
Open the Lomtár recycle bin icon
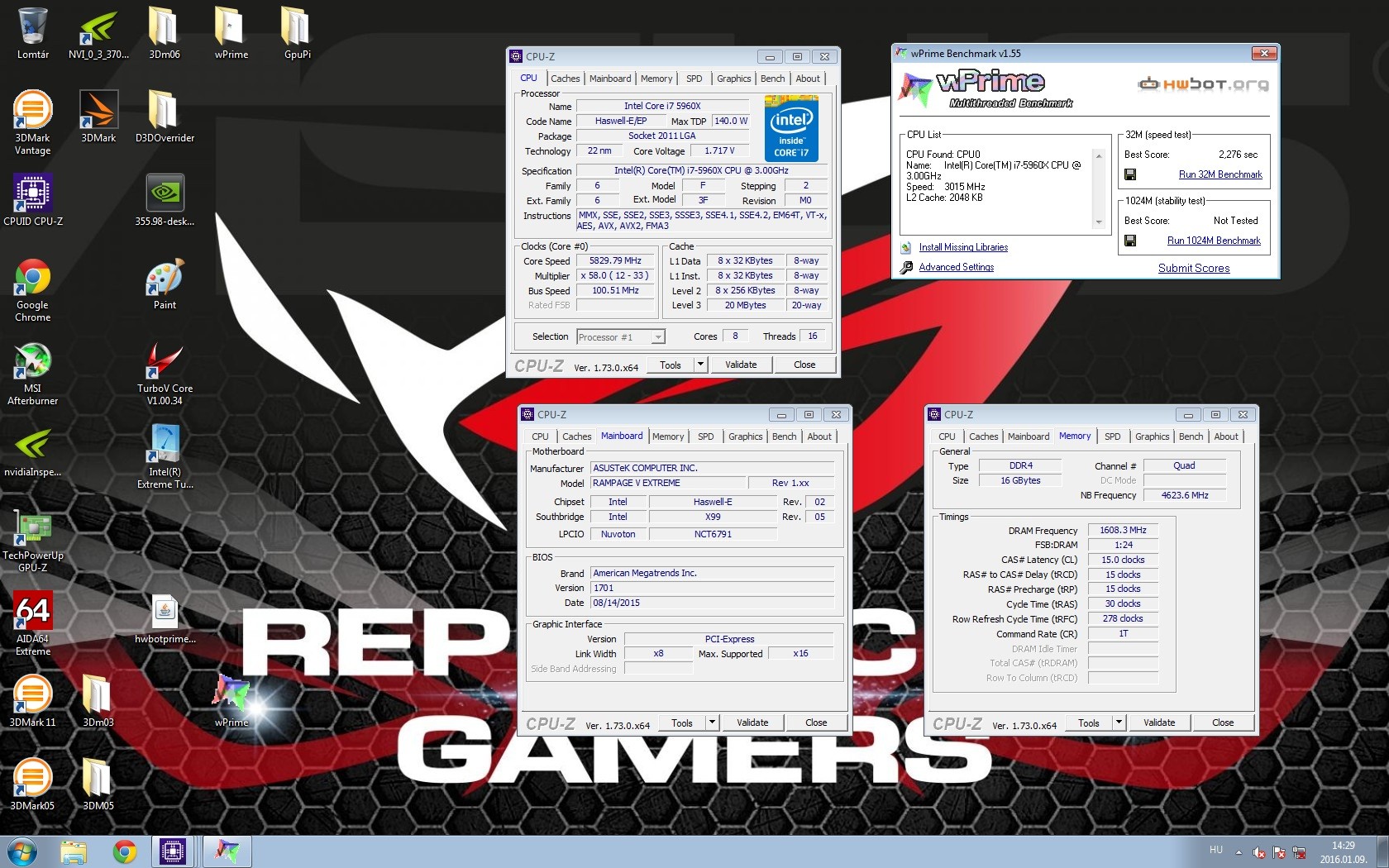tap(32, 33)
